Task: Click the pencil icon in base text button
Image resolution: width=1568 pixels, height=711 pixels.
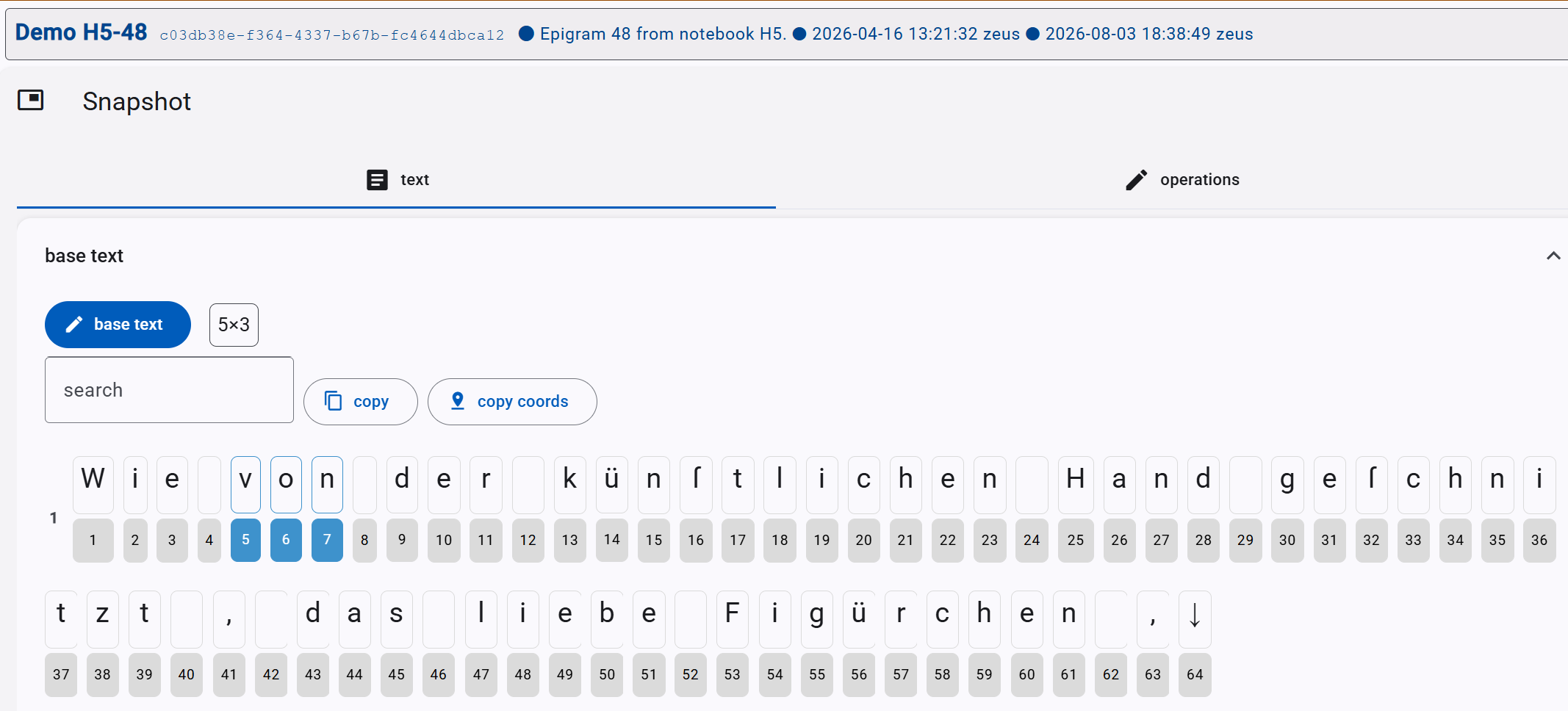Action: coord(74,325)
